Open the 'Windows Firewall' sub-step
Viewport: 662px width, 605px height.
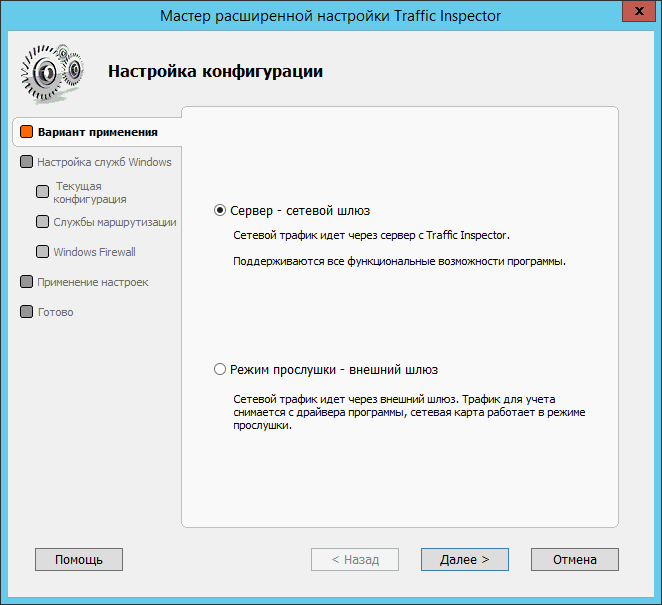tap(94, 252)
